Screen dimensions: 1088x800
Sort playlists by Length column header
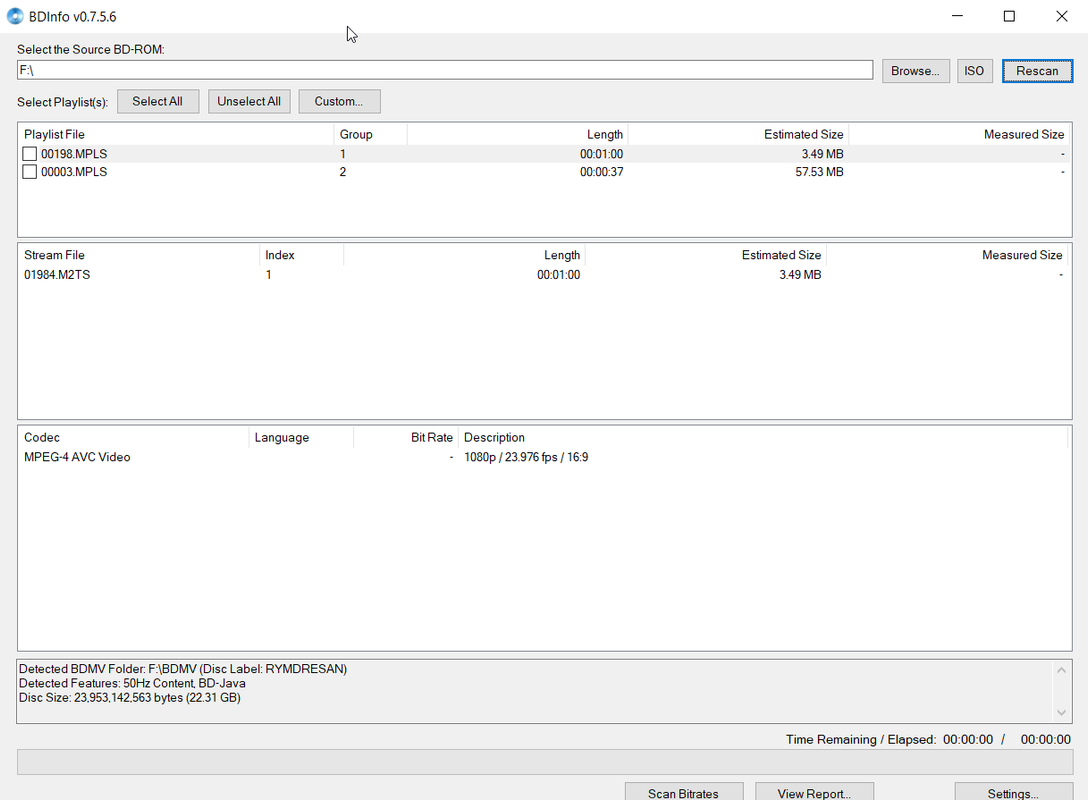point(517,134)
